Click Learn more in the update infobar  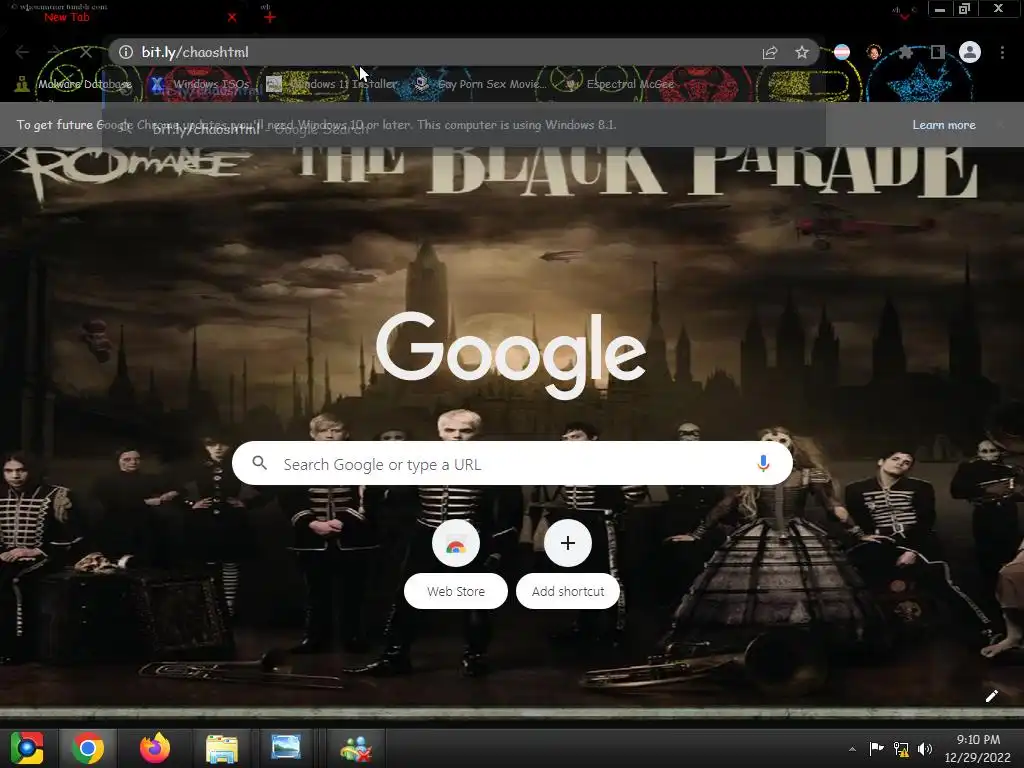(x=944, y=125)
